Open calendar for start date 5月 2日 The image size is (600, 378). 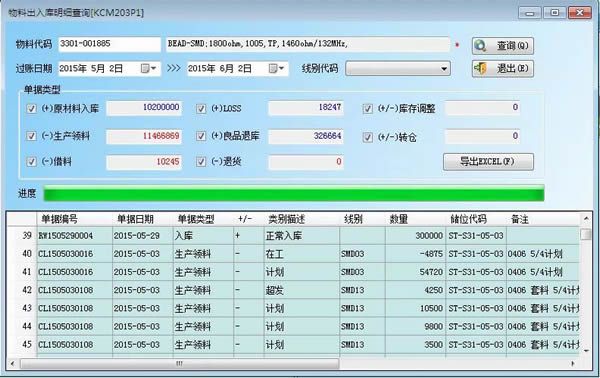[x=148, y=68]
